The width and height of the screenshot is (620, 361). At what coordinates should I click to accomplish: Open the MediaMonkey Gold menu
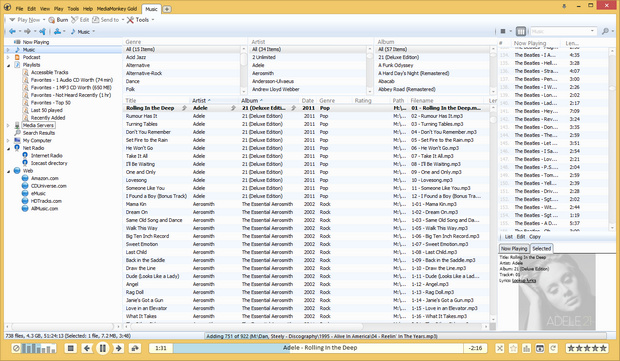(x=117, y=8)
